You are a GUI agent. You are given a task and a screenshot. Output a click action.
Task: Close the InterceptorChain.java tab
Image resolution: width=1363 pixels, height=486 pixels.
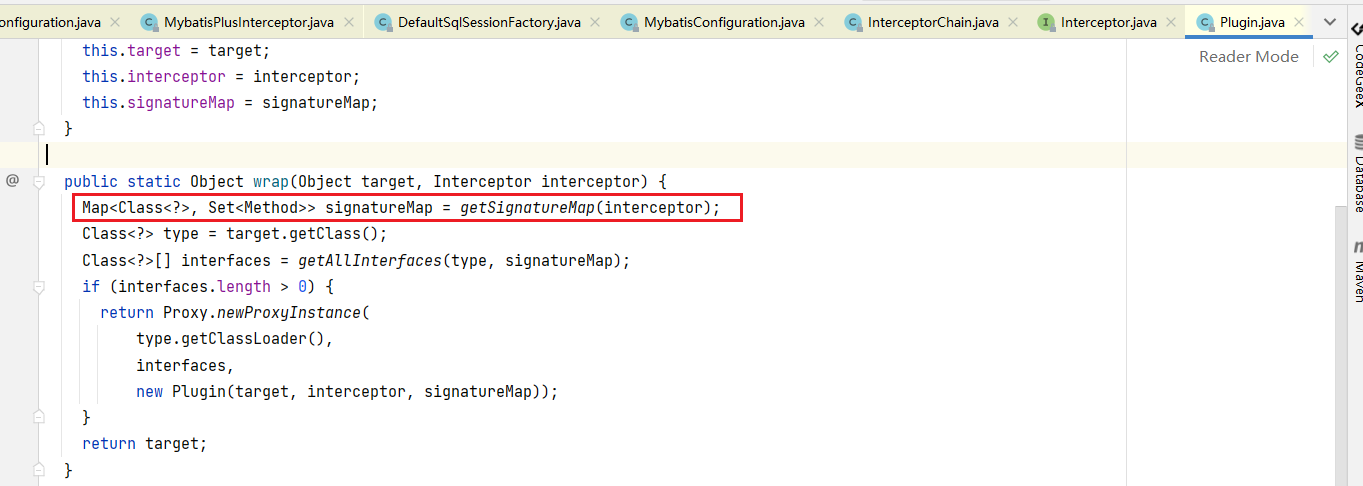coord(1011,22)
